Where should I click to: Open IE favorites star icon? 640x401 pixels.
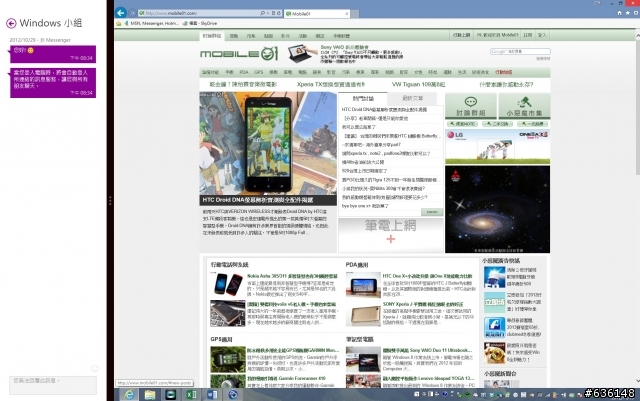click(627, 13)
